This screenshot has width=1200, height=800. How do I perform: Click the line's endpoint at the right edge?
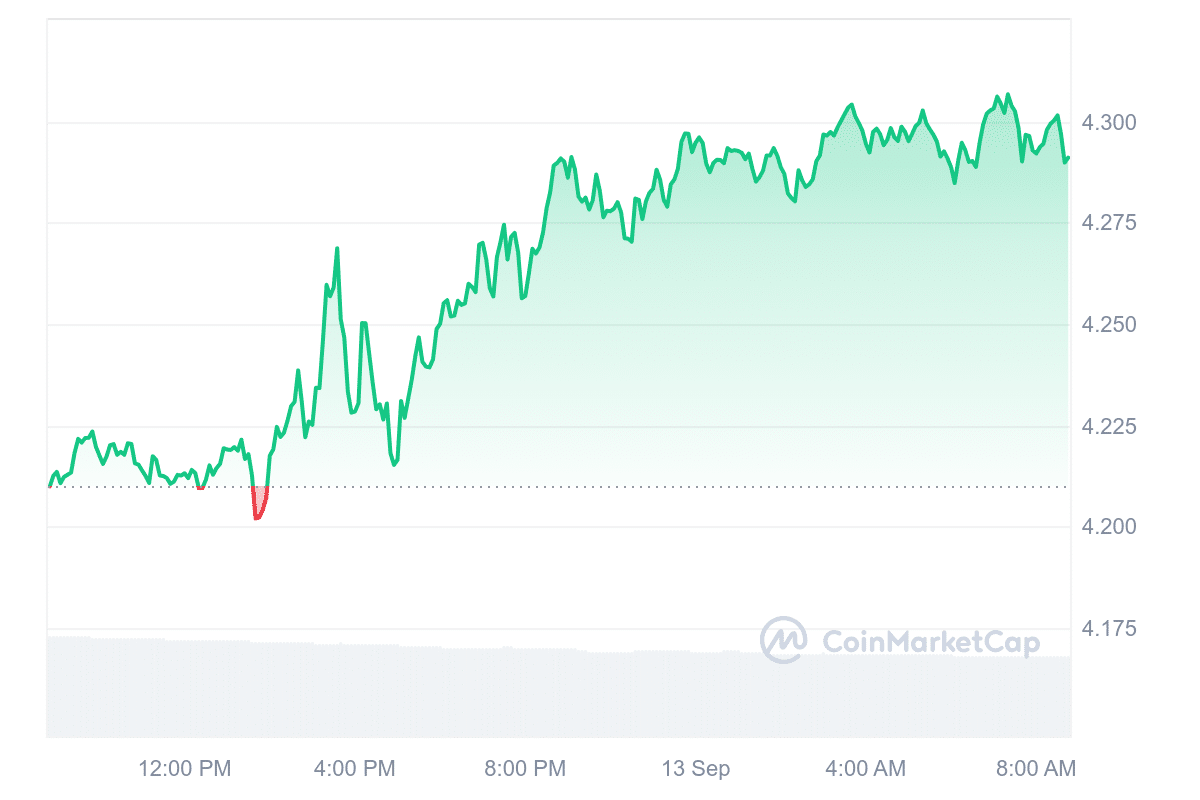tap(1068, 158)
